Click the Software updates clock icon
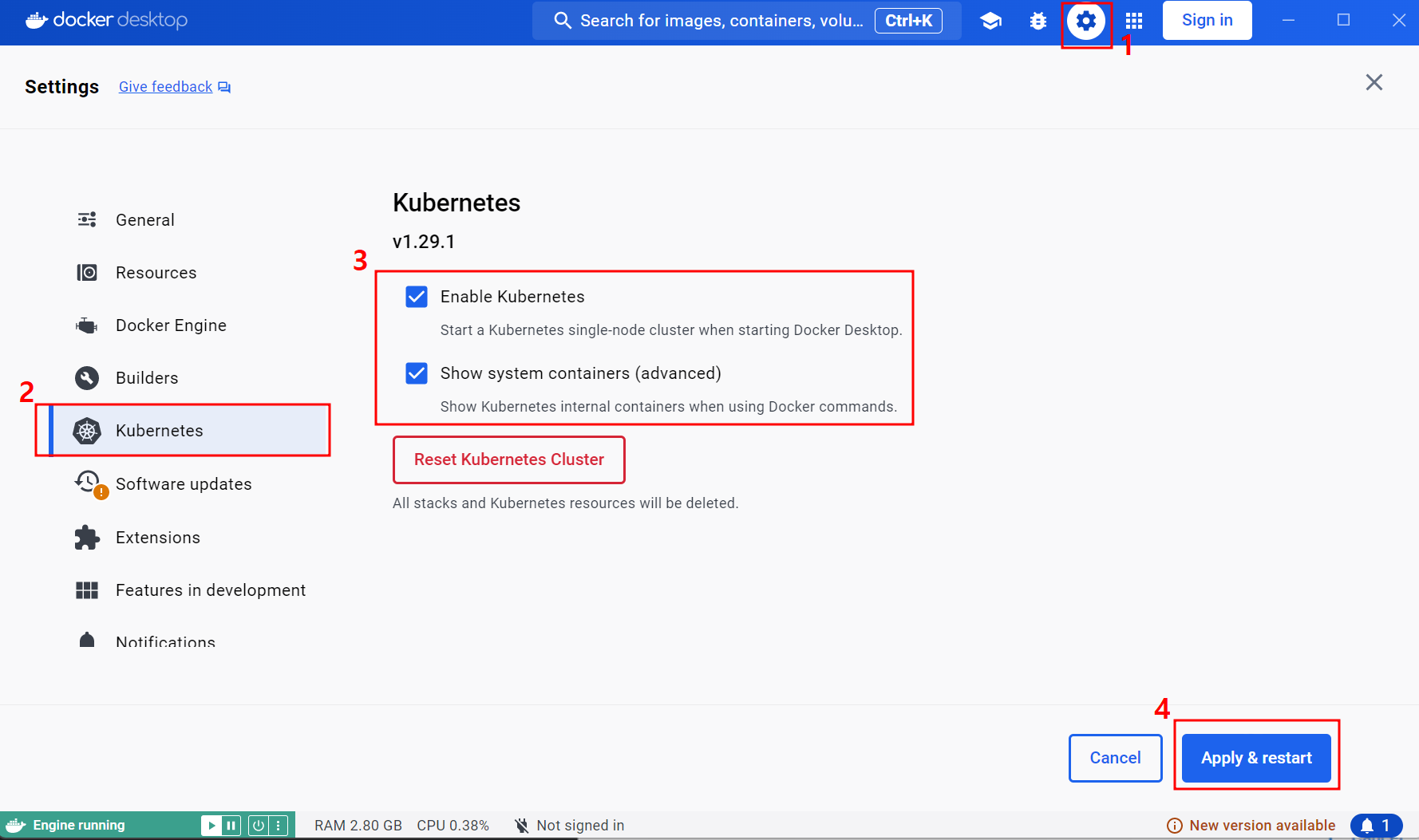The image size is (1419, 840). click(88, 482)
